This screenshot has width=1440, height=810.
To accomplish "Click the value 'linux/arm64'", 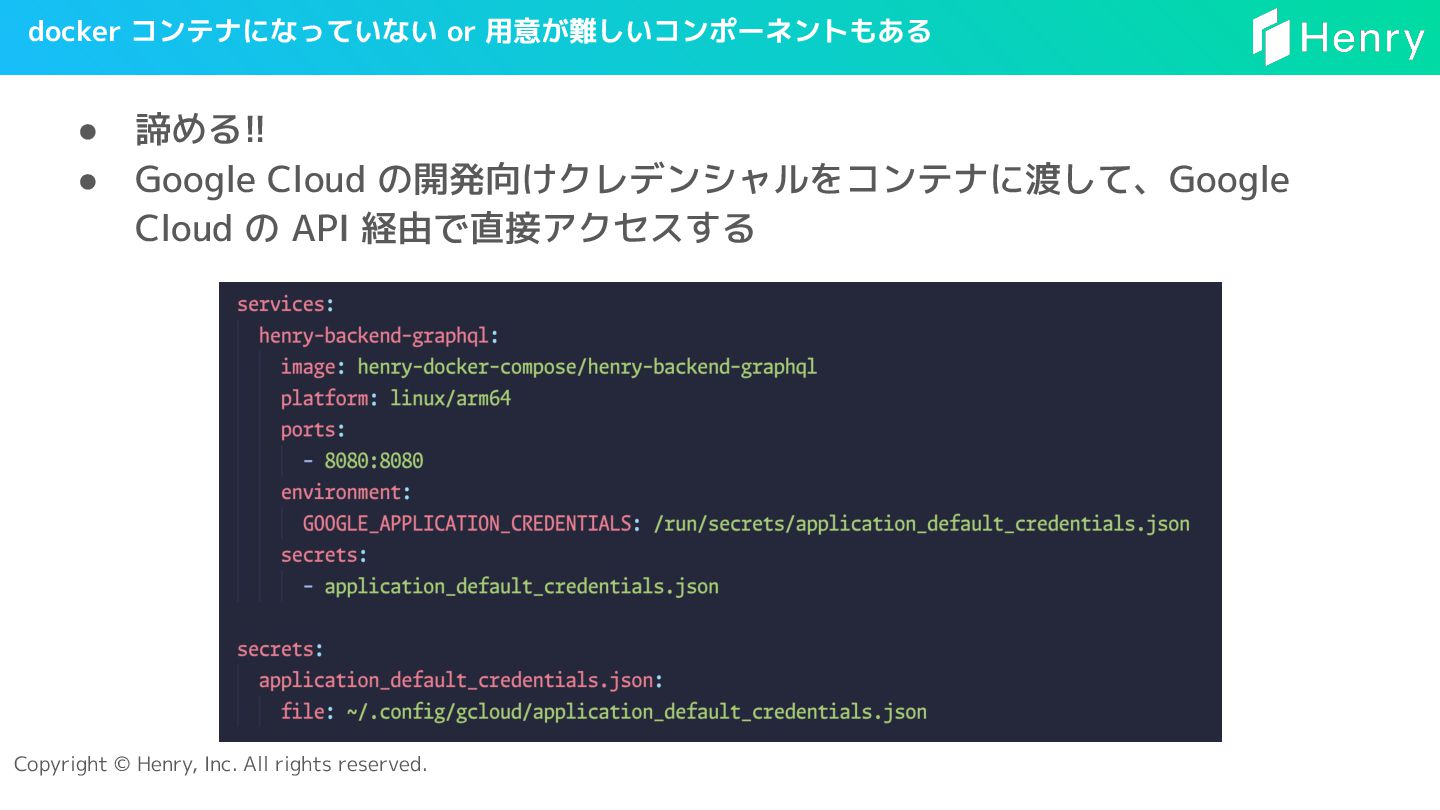I will click(450, 398).
